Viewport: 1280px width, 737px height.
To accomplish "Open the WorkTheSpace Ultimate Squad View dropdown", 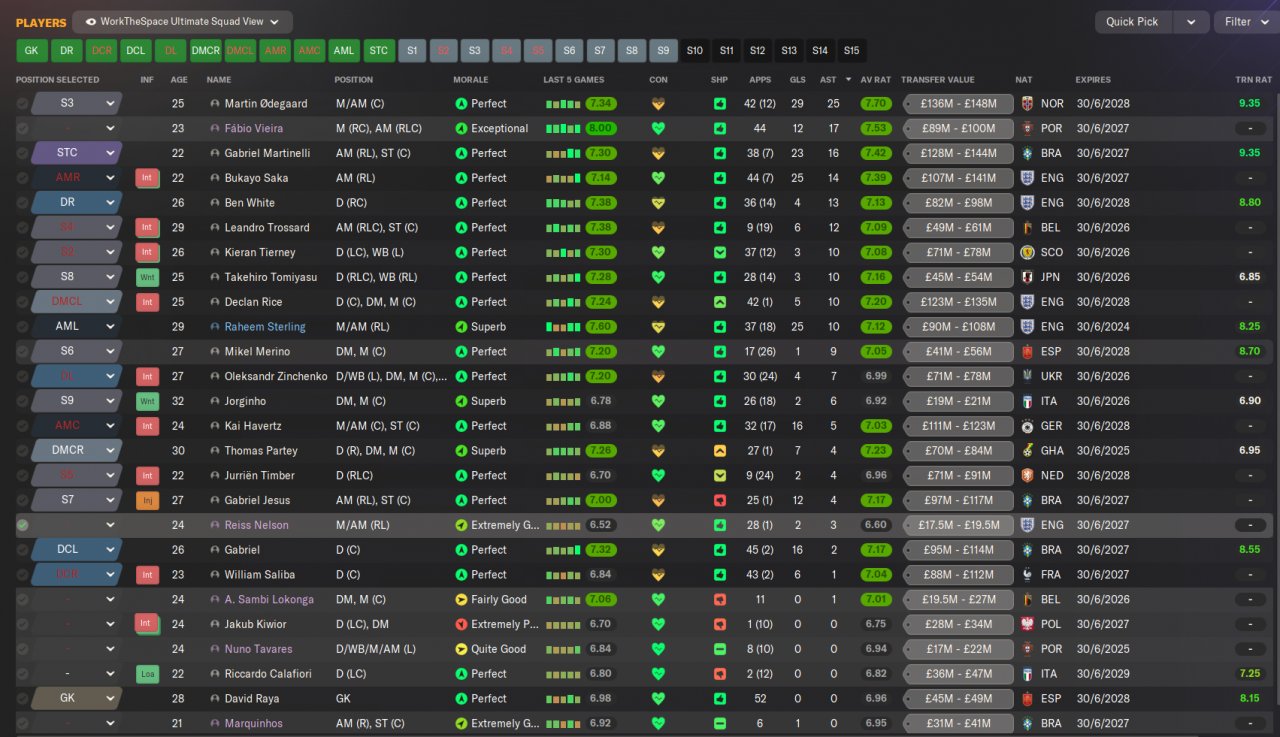I will [x=183, y=22].
